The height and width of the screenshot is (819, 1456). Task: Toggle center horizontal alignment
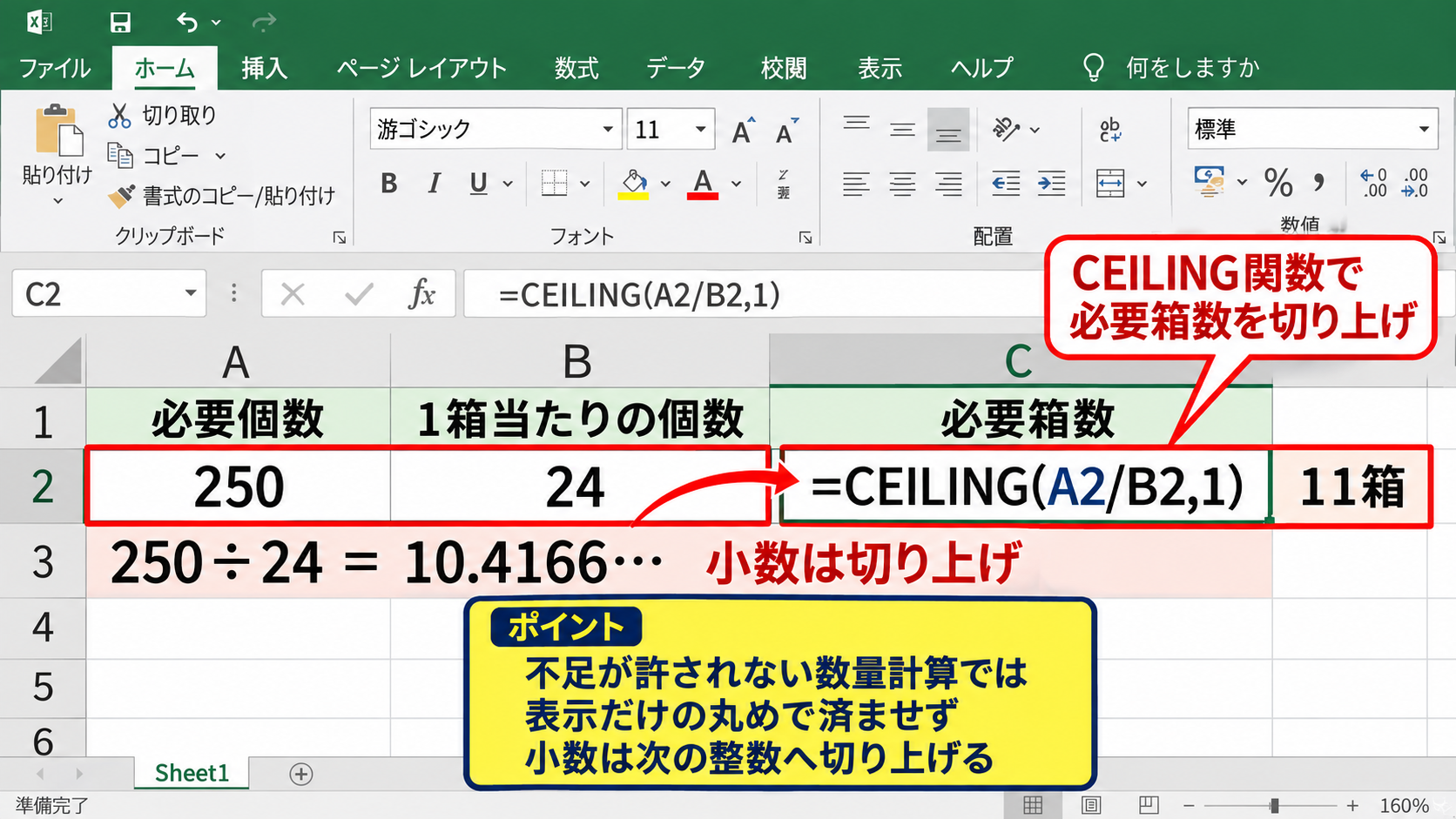coord(902,183)
